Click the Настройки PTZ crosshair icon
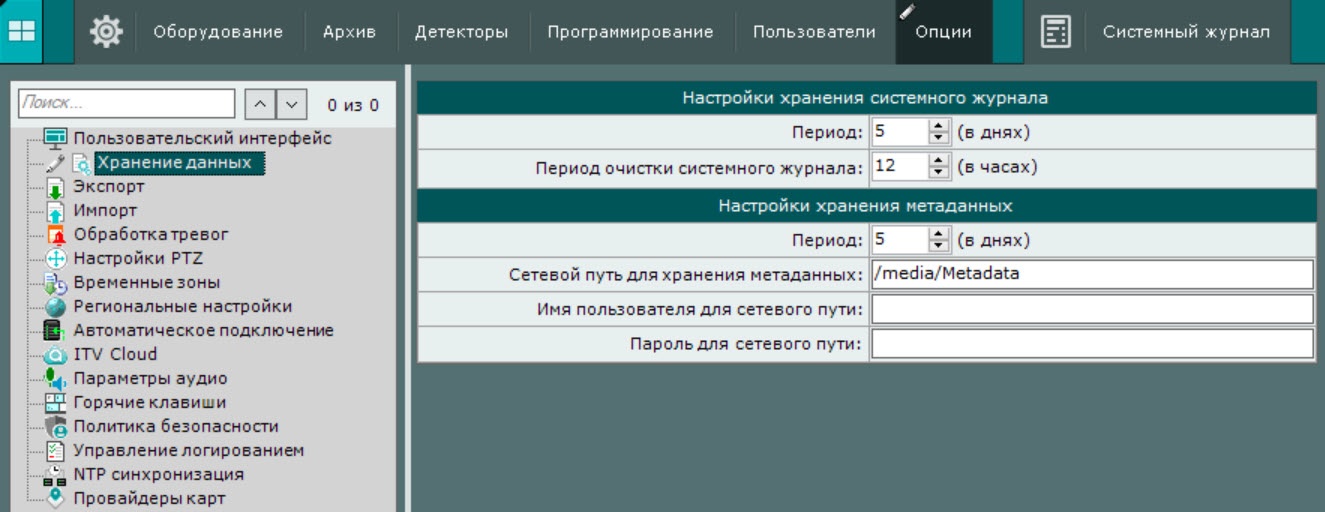This screenshot has height=512, width=1325. click(x=56, y=259)
